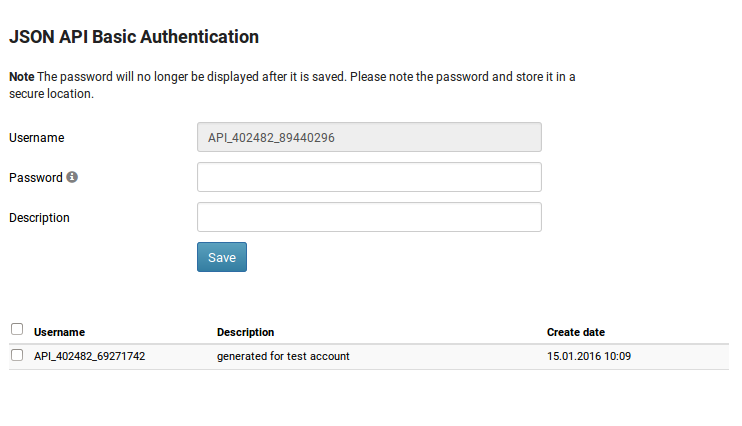Click the Description form label
The width and height of the screenshot is (742, 426).
39,217
